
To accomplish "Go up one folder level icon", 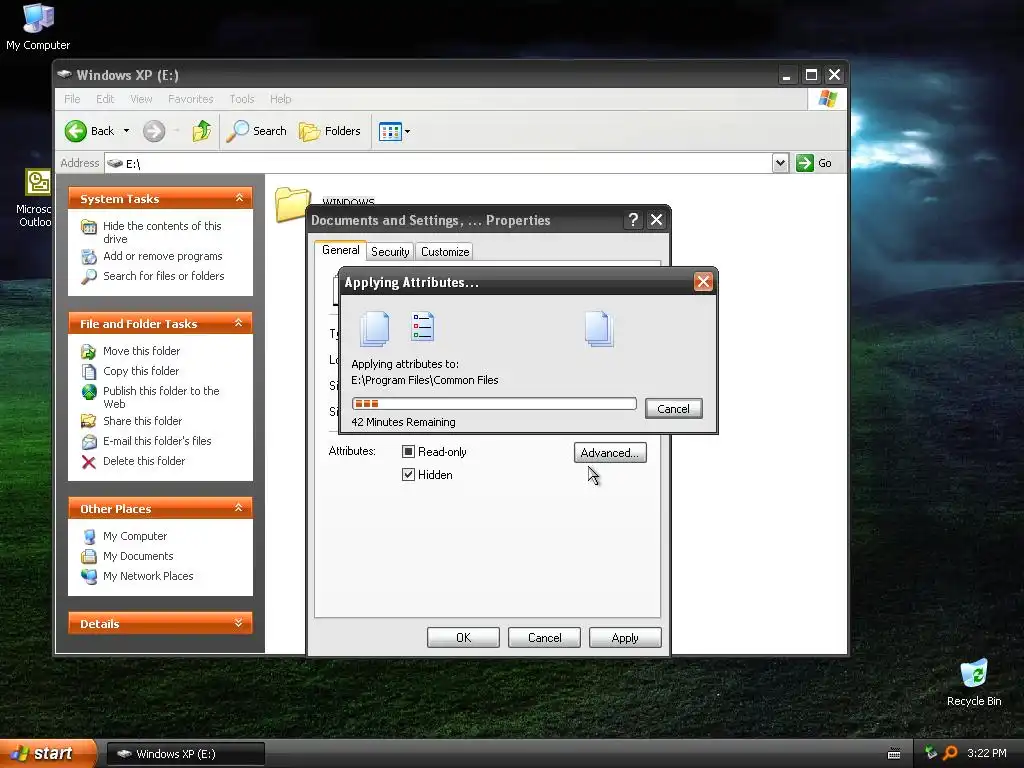I will pos(202,131).
